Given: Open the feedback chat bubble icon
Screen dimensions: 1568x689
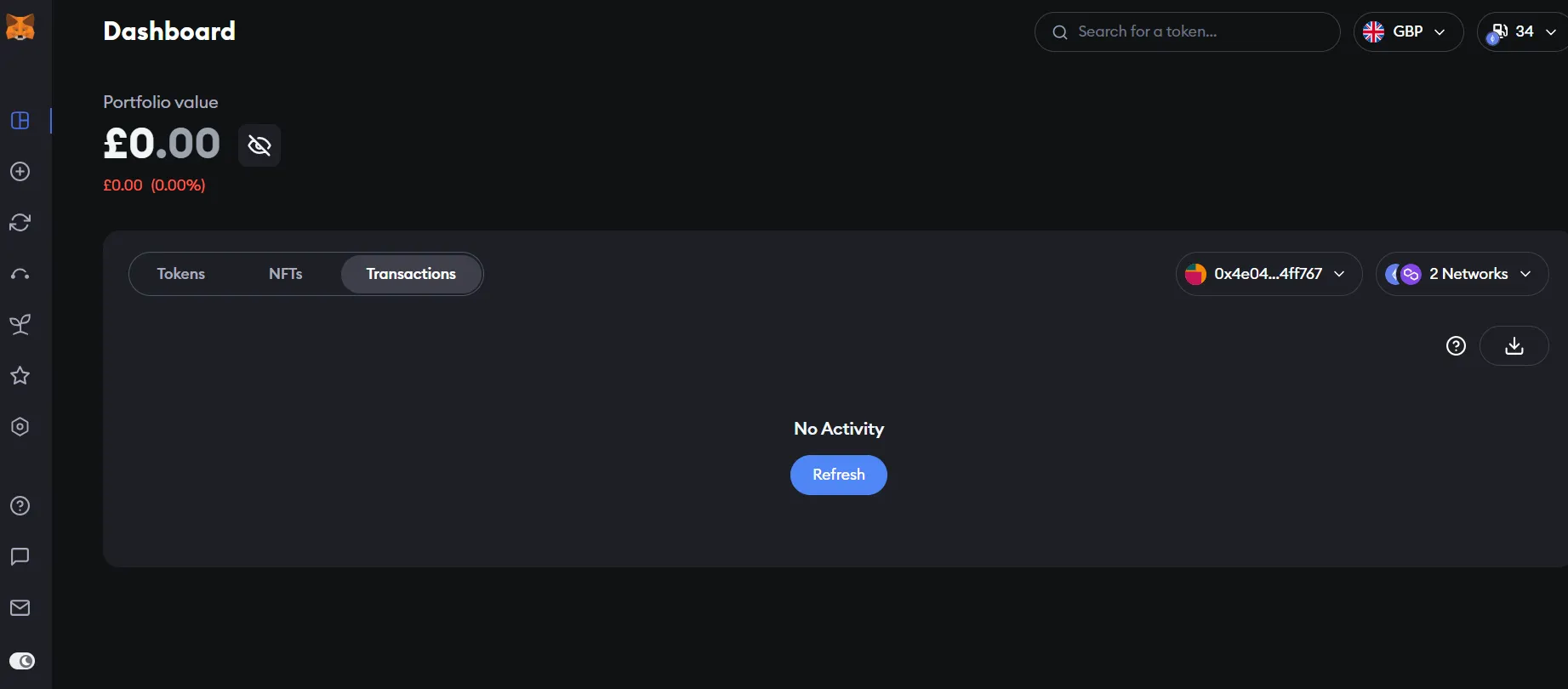Looking at the screenshot, I should (20, 557).
